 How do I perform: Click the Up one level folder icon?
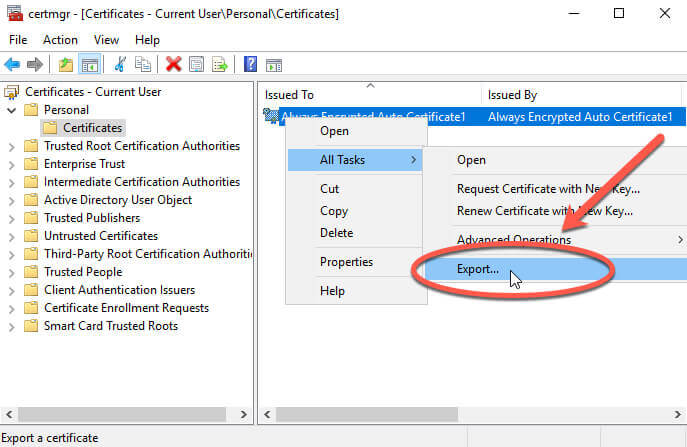tap(66, 65)
